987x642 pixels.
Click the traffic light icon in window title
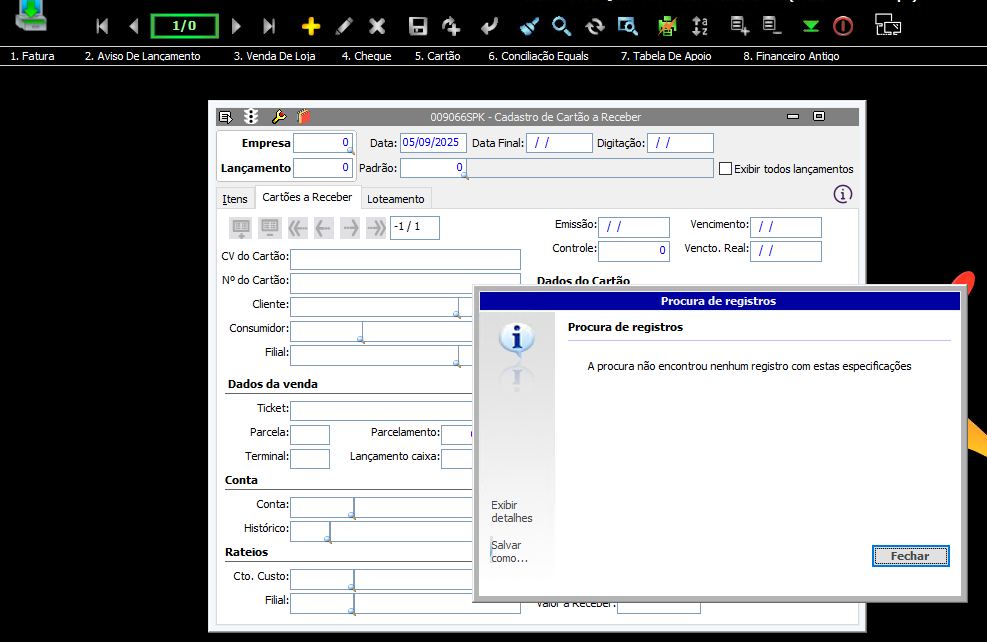pyautogui.click(x=251, y=116)
